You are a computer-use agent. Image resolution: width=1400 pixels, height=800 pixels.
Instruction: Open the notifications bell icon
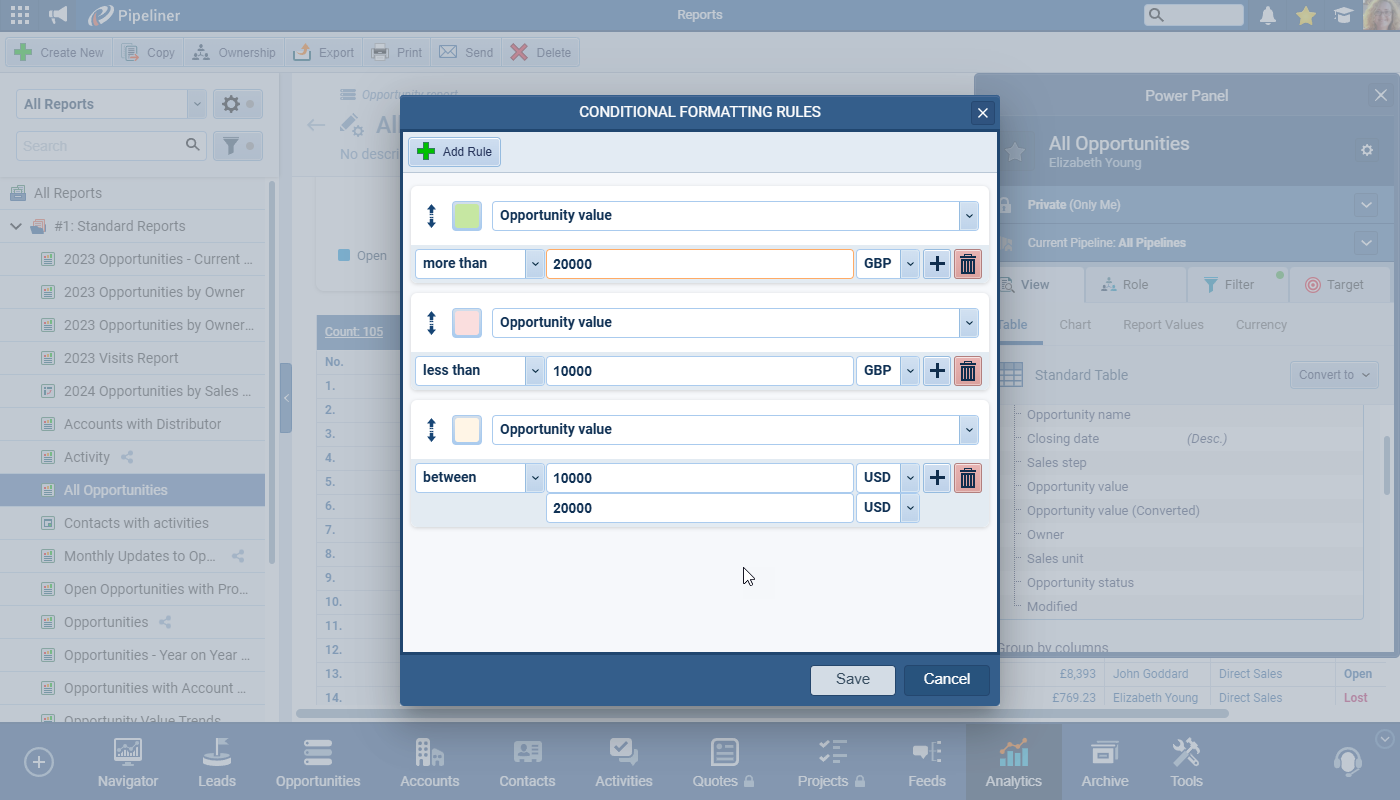coord(1267,15)
